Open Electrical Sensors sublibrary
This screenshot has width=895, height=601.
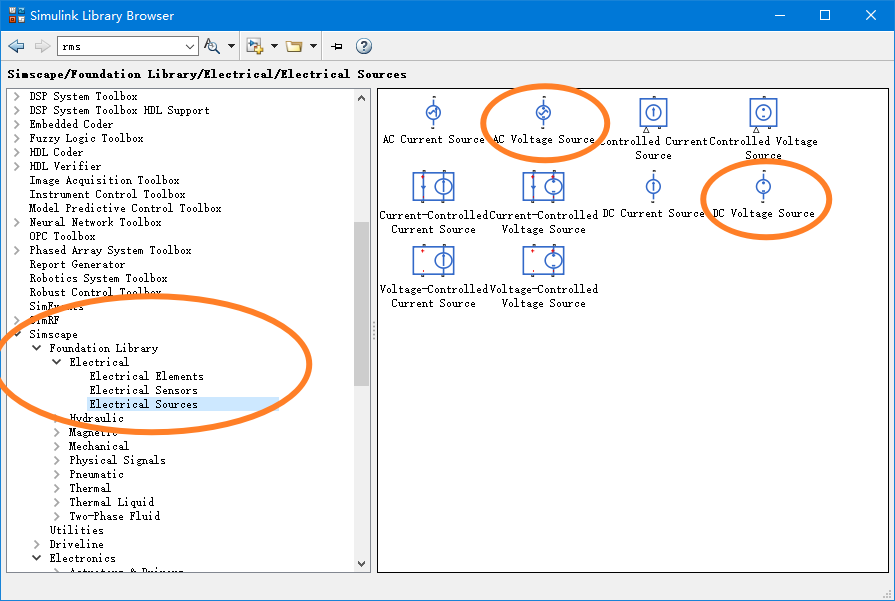[x=143, y=390]
